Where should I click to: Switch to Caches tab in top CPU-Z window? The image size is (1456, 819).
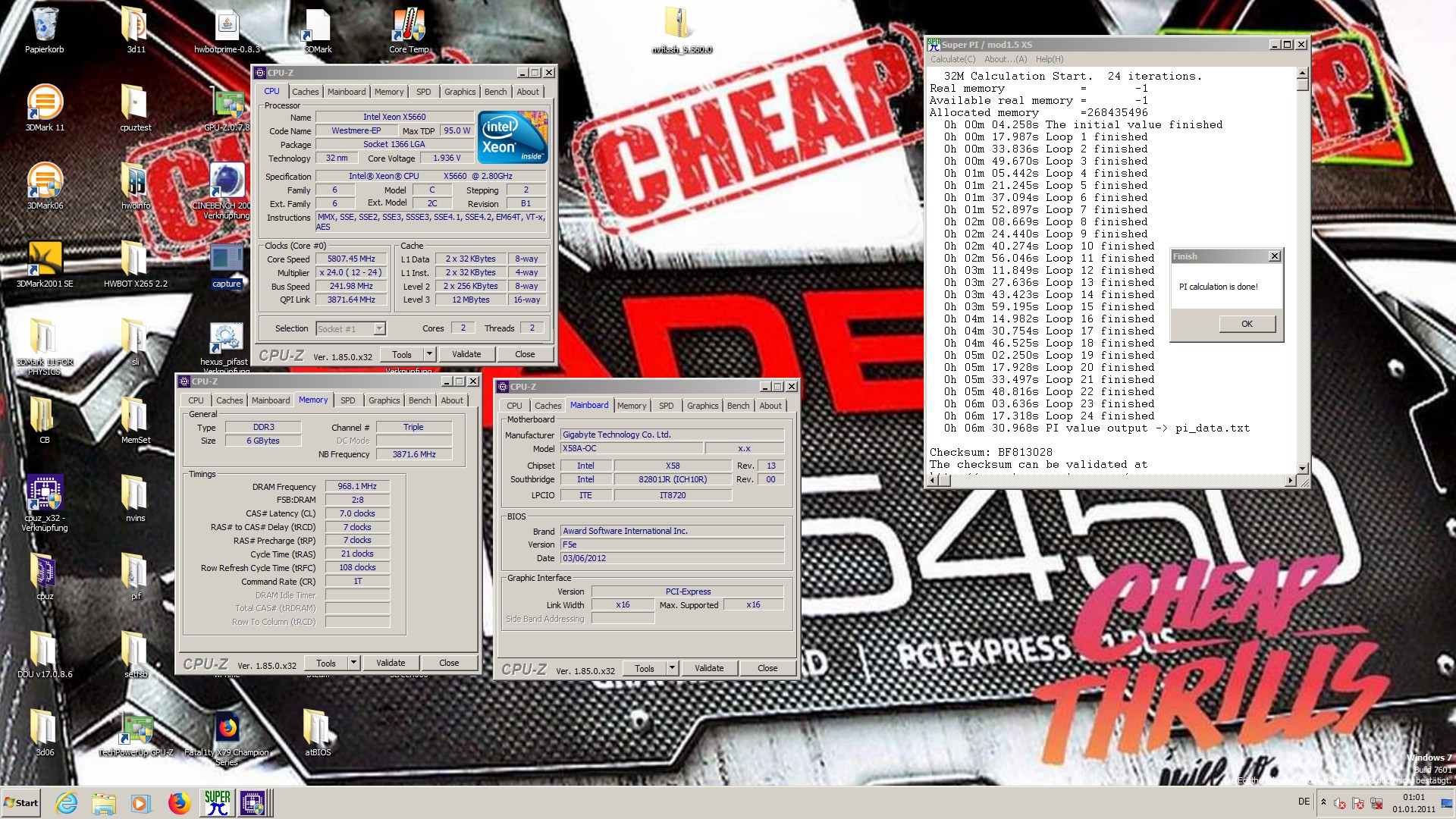[x=306, y=92]
